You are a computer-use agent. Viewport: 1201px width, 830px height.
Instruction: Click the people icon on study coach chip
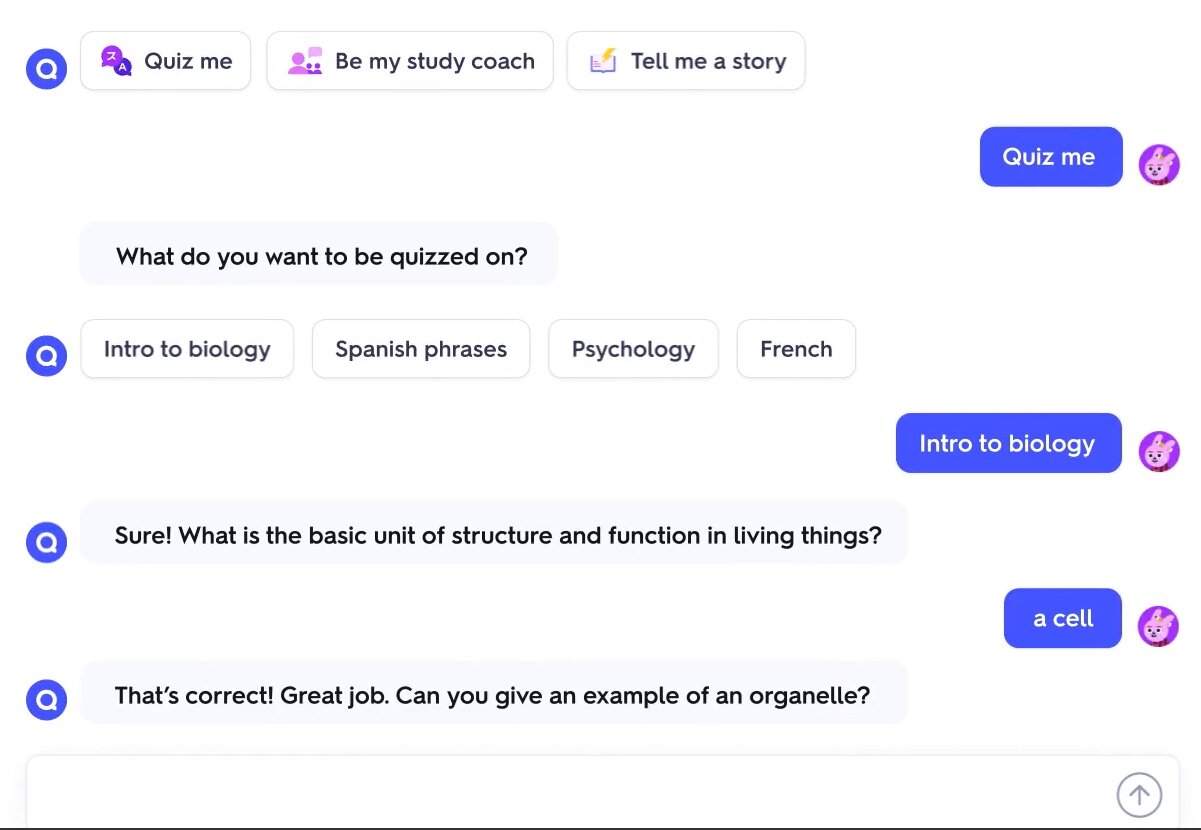click(305, 61)
